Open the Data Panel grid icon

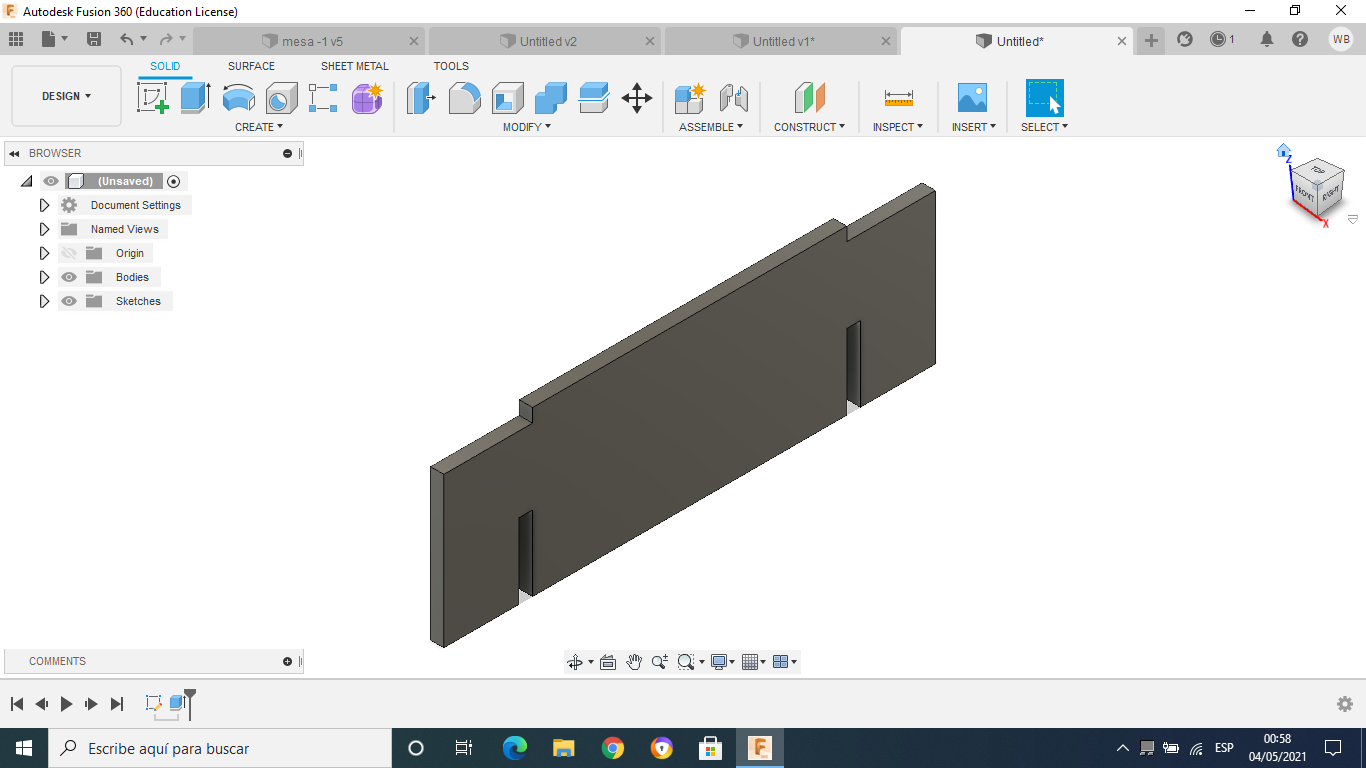(16, 40)
